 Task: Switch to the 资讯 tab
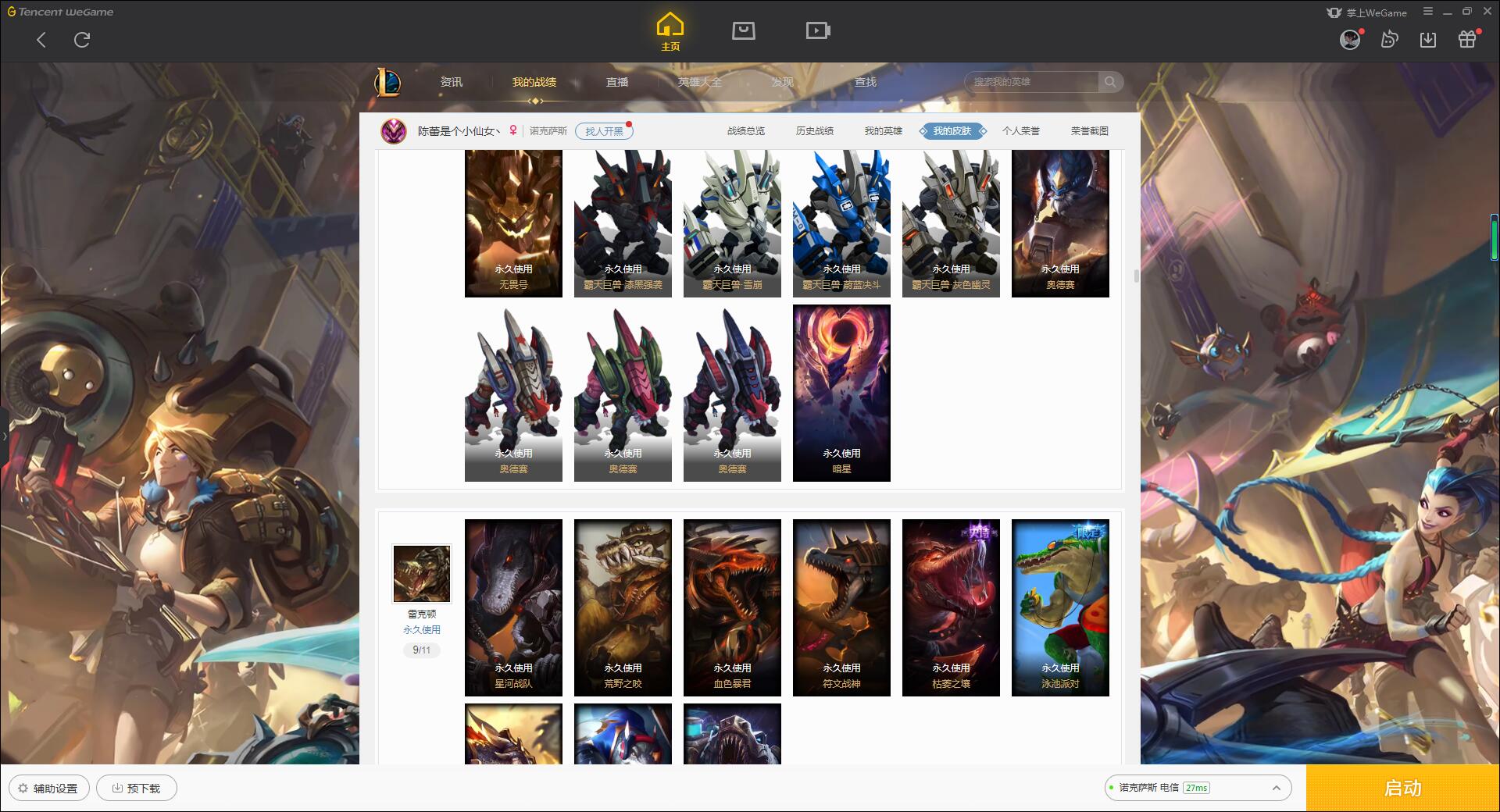click(452, 82)
